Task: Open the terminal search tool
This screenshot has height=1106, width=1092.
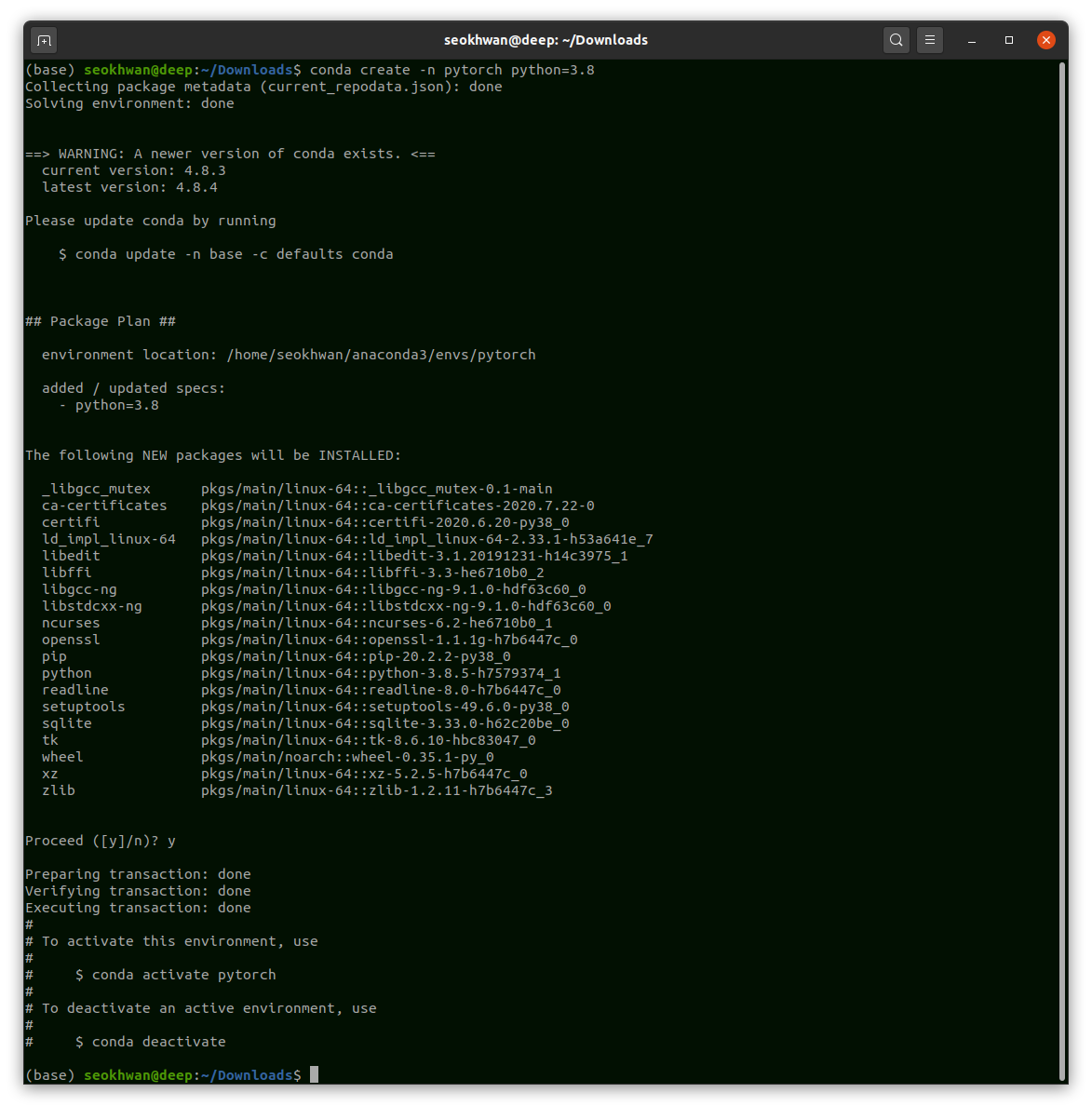Action: click(x=896, y=40)
